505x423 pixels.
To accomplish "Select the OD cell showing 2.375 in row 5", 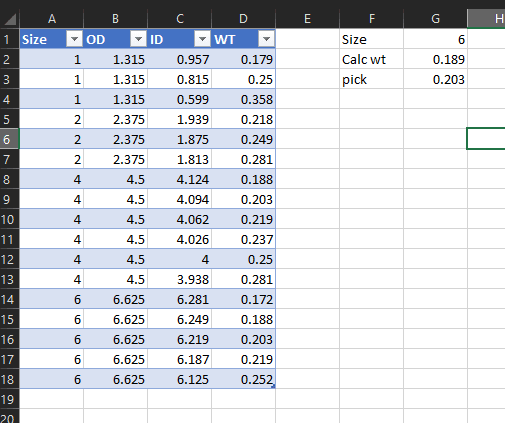I will pos(116,119).
